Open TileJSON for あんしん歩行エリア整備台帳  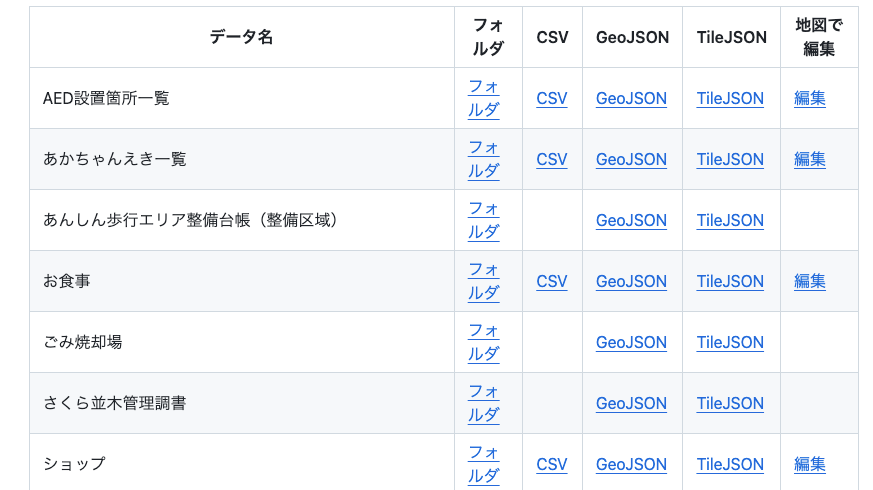pyautogui.click(x=730, y=221)
